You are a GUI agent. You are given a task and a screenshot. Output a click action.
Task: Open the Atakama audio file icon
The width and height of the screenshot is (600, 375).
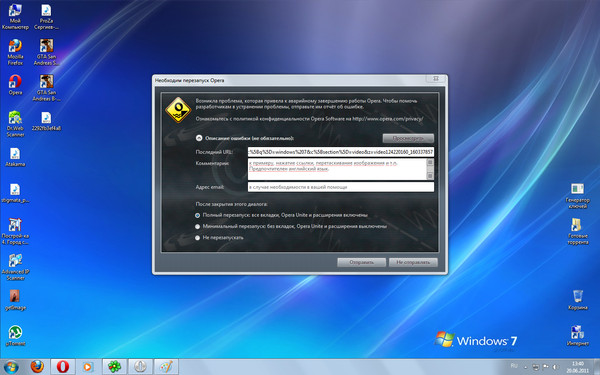(x=15, y=157)
